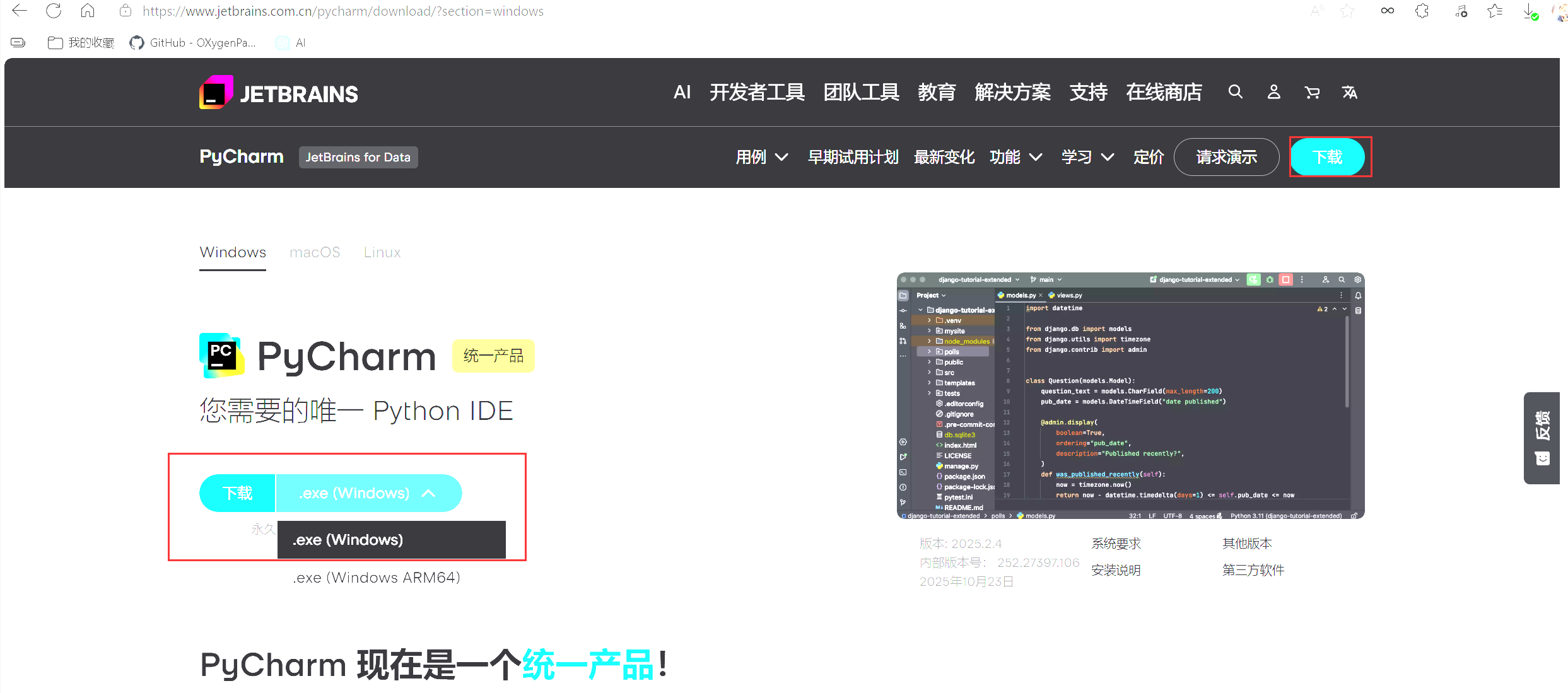Refresh the page with reload icon
This screenshot has height=693, width=1568.
pyautogui.click(x=54, y=11)
